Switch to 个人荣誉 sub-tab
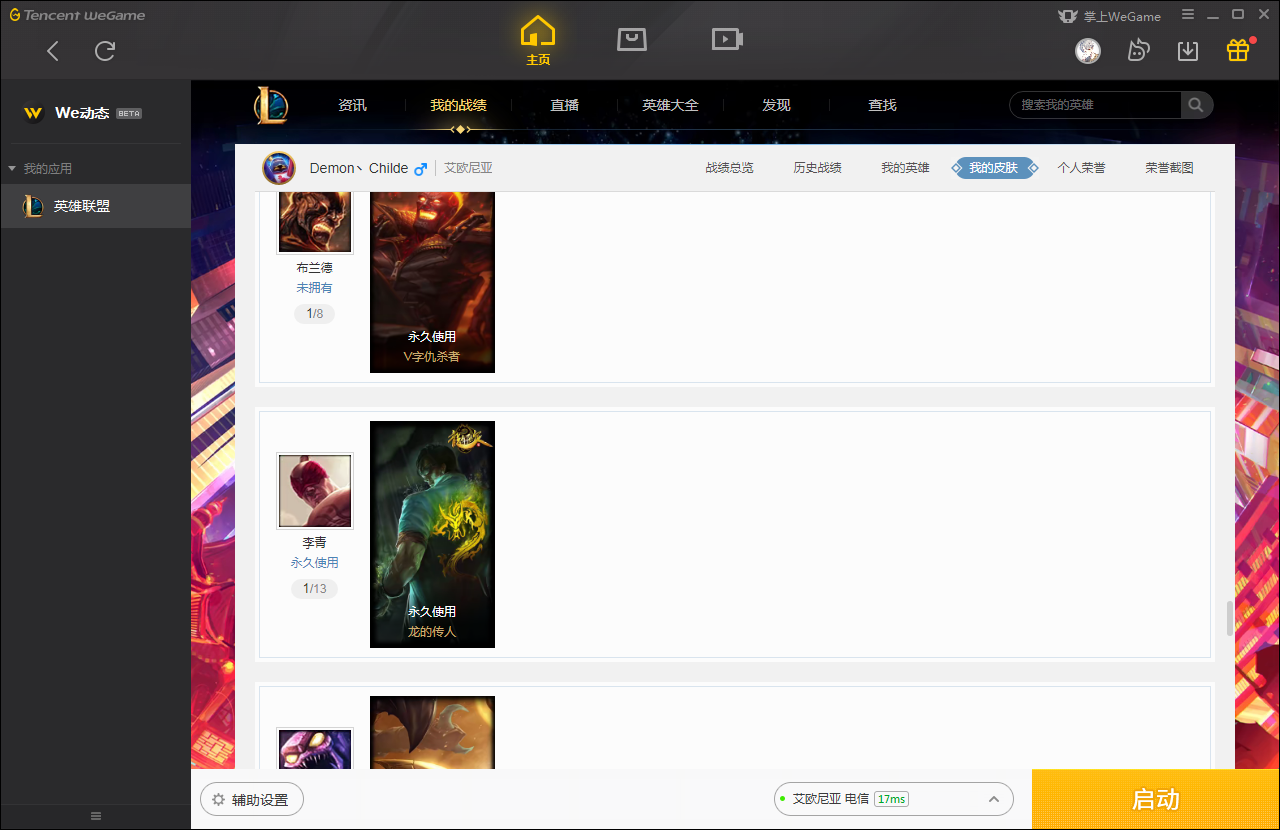Image resolution: width=1280 pixels, height=830 pixels. [x=1081, y=168]
